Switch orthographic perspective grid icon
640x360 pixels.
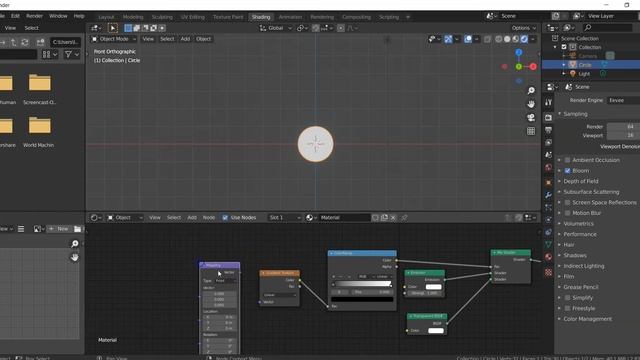531,131
